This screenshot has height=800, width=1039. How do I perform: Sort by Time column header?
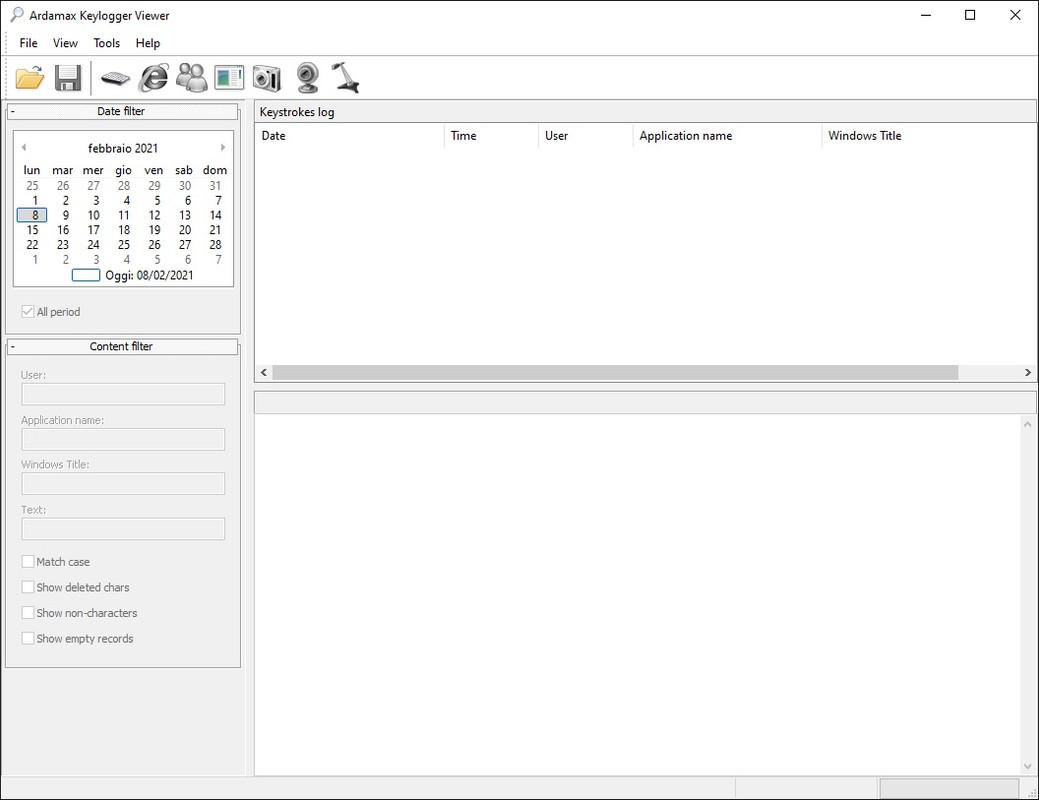tap(491, 136)
